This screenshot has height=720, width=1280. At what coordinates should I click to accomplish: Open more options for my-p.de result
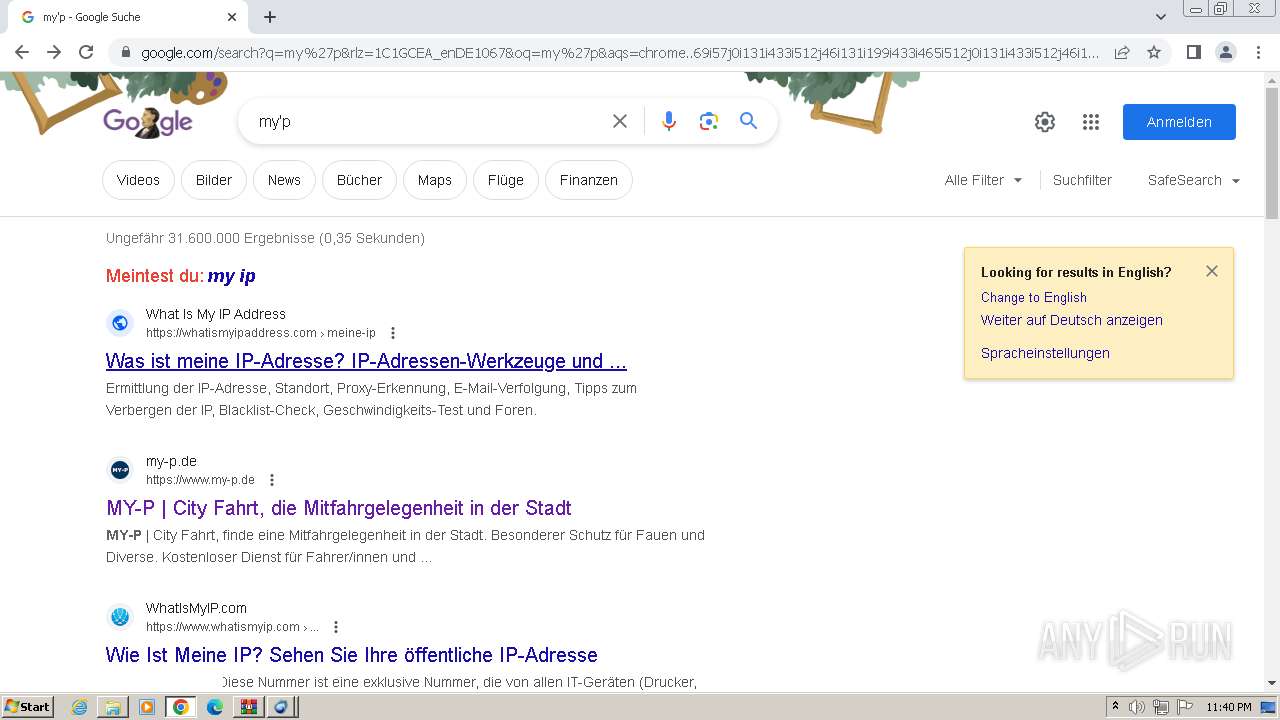272,480
